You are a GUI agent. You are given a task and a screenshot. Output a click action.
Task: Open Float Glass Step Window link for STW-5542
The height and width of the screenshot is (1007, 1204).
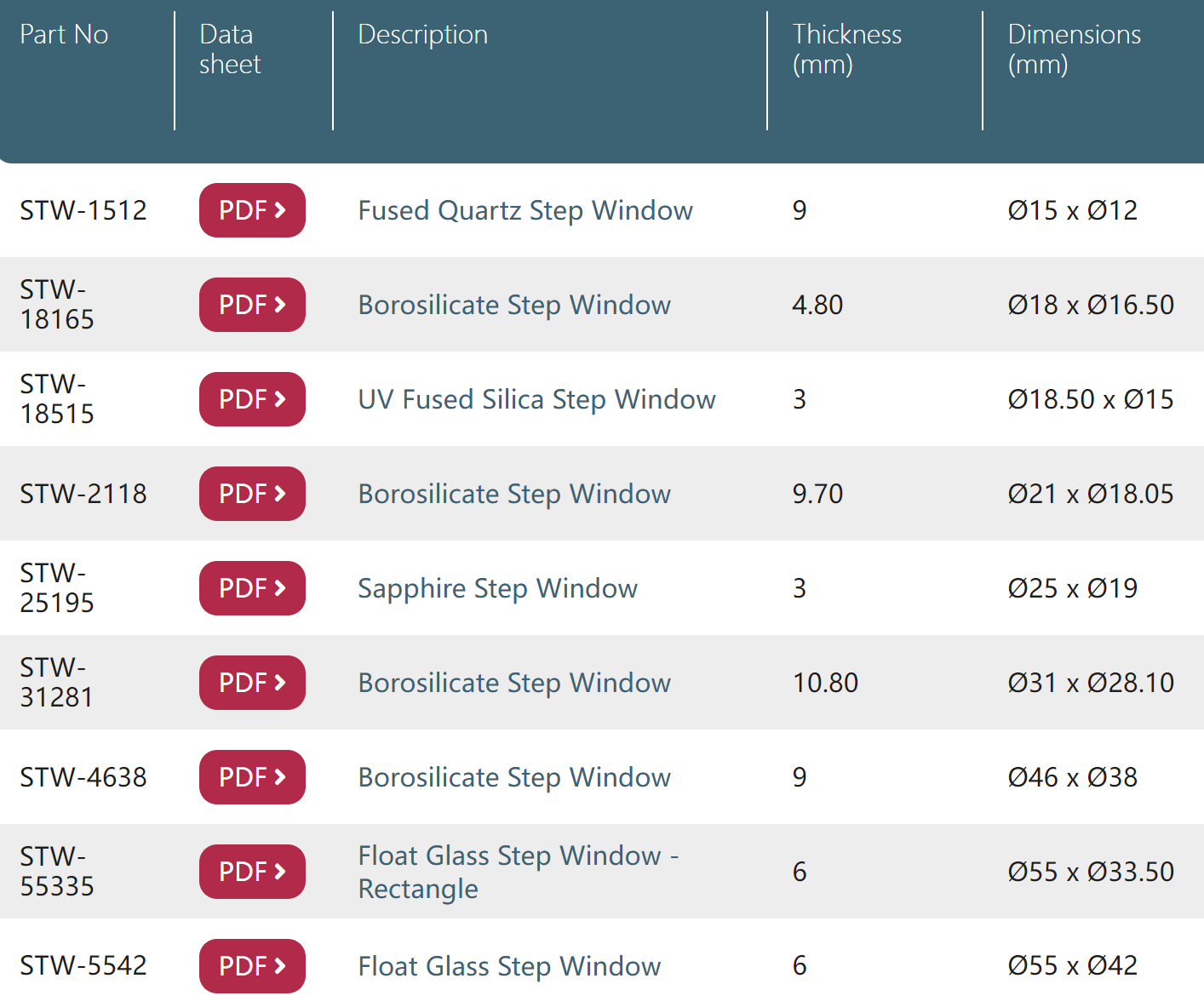click(509, 966)
